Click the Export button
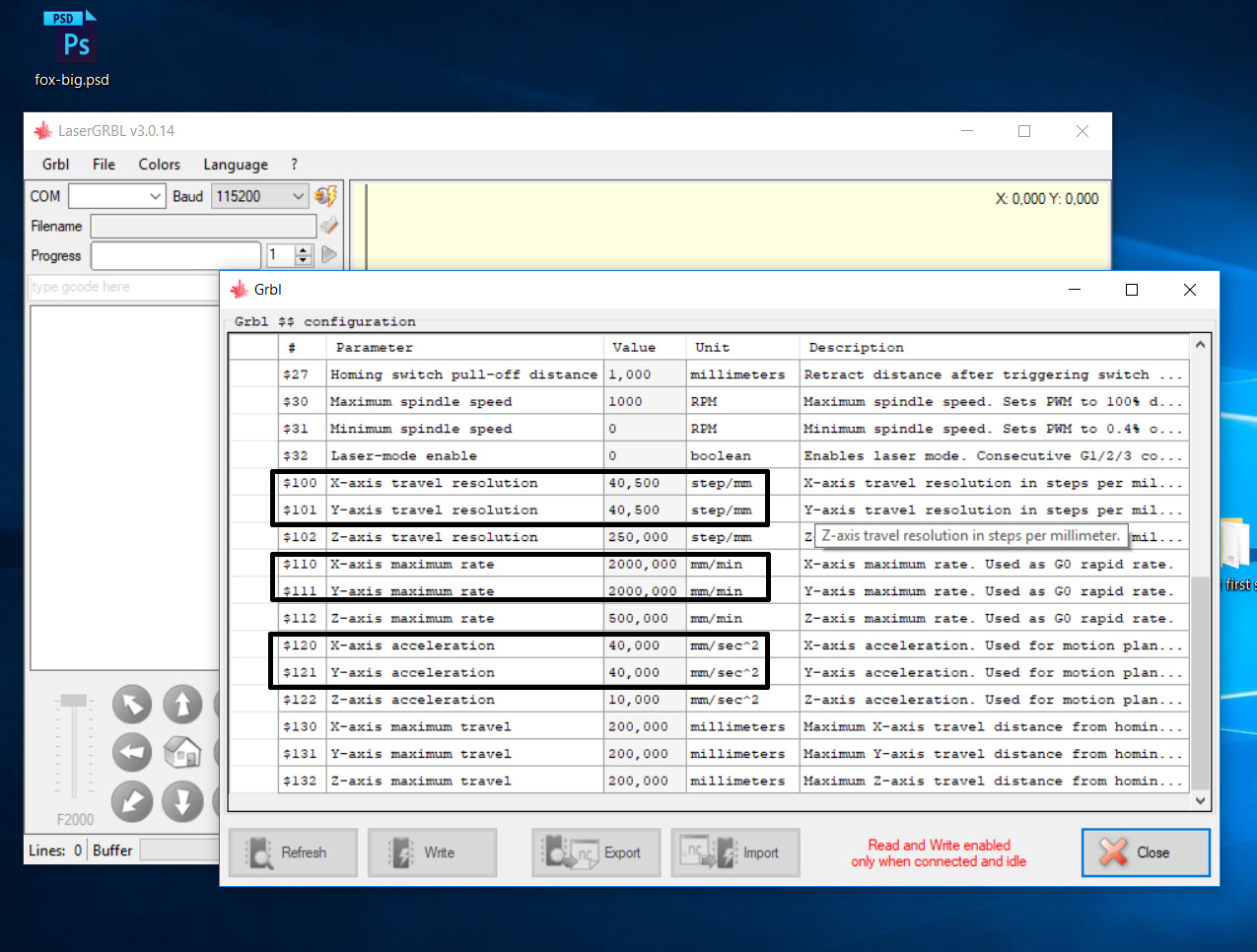1257x952 pixels. (596, 852)
